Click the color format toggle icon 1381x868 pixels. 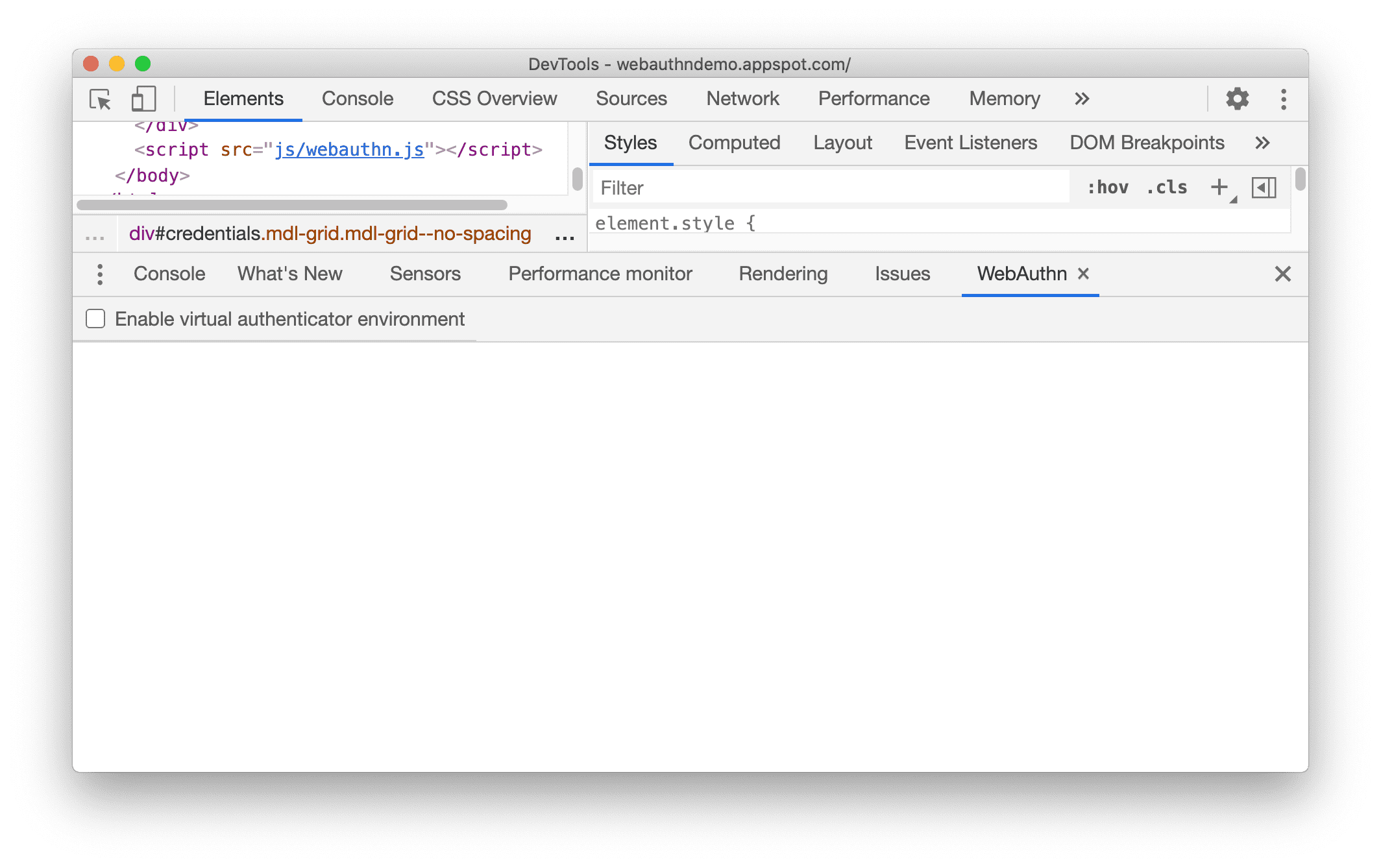(1263, 188)
